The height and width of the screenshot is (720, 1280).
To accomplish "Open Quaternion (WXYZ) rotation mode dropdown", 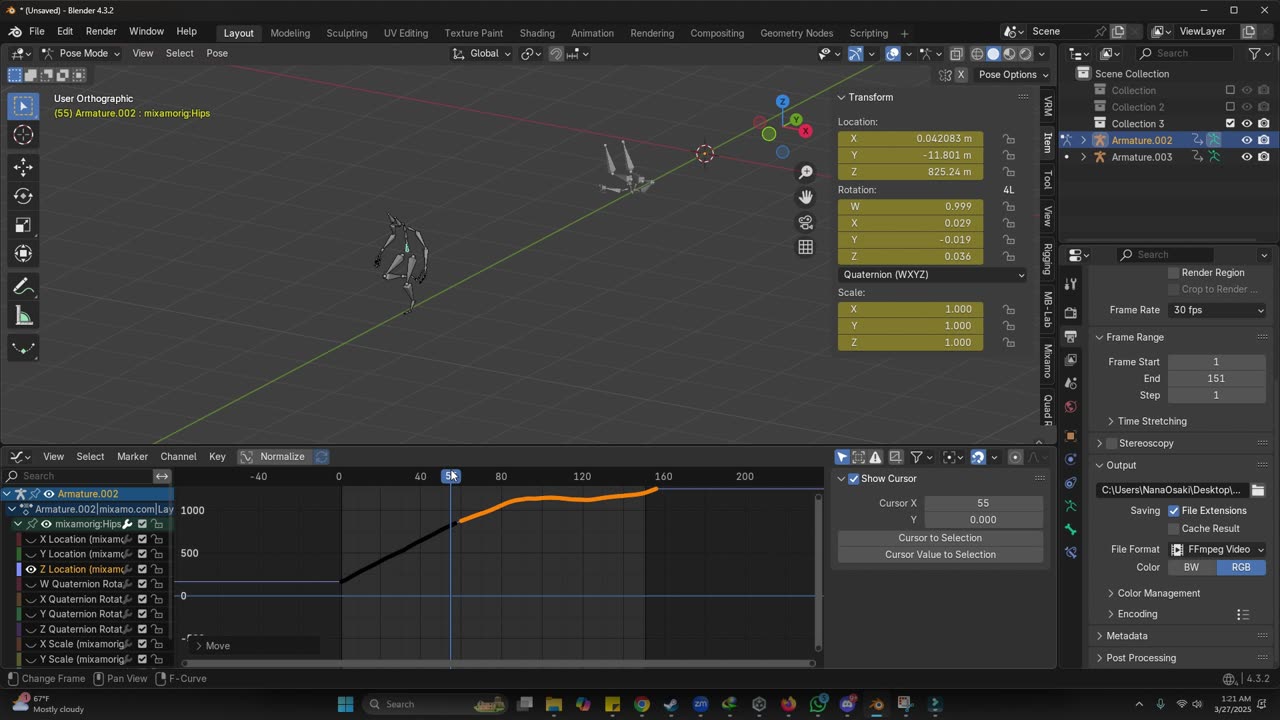I will click(933, 275).
